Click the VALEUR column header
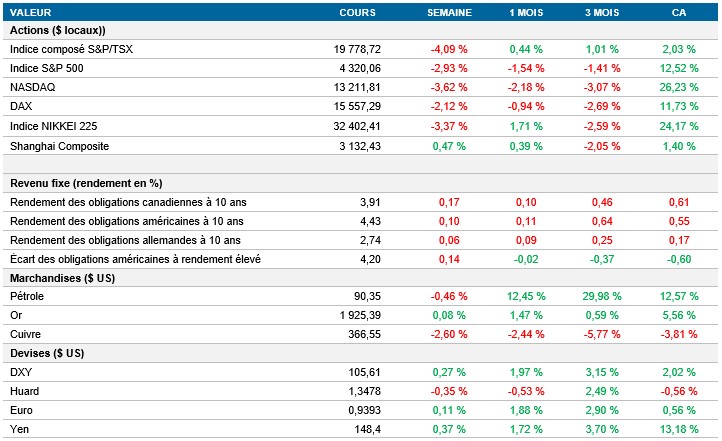Viewport: 722px width, 441px height. point(31,12)
